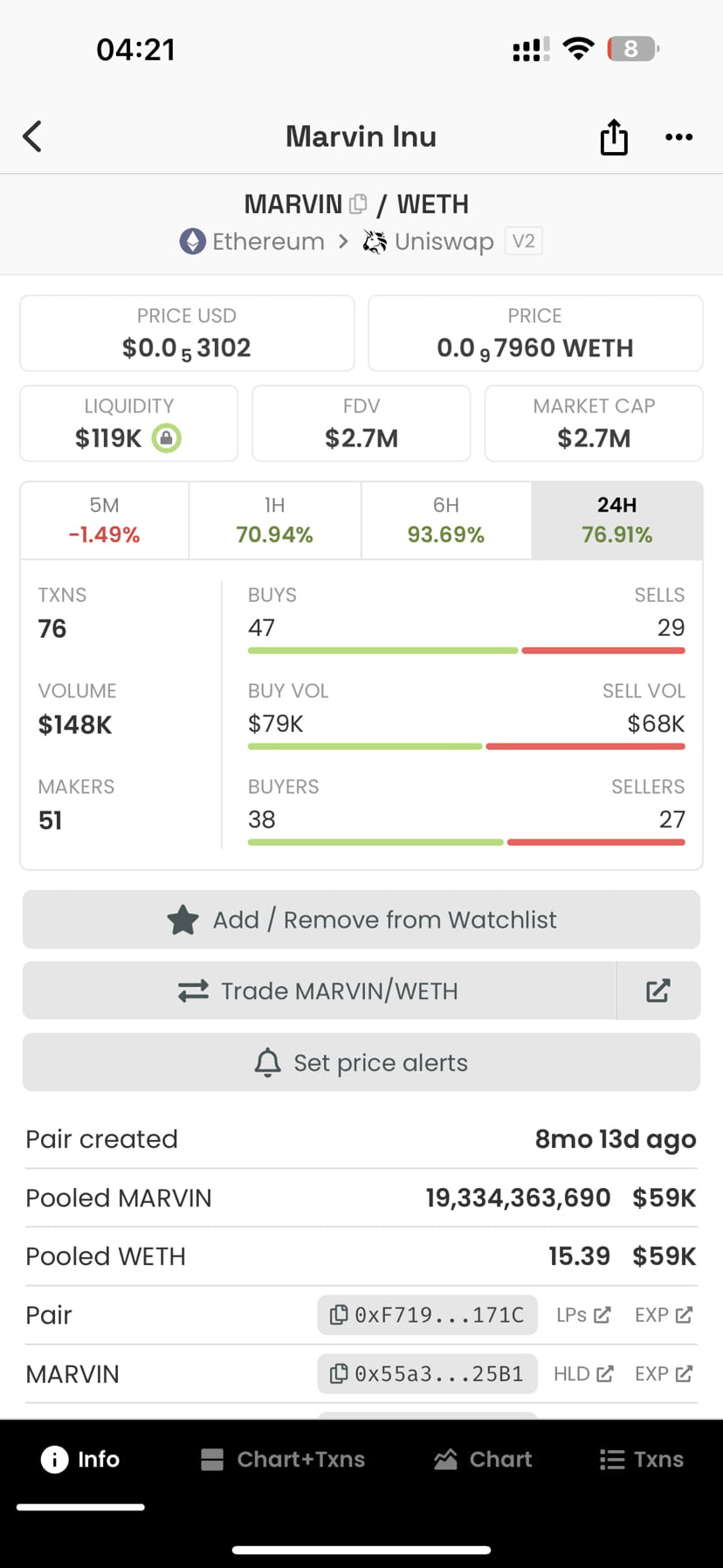This screenshot has height=1568, width=723.
Task: Tap Add / Remove from Watchlist button
Action: tap(361, 920)
